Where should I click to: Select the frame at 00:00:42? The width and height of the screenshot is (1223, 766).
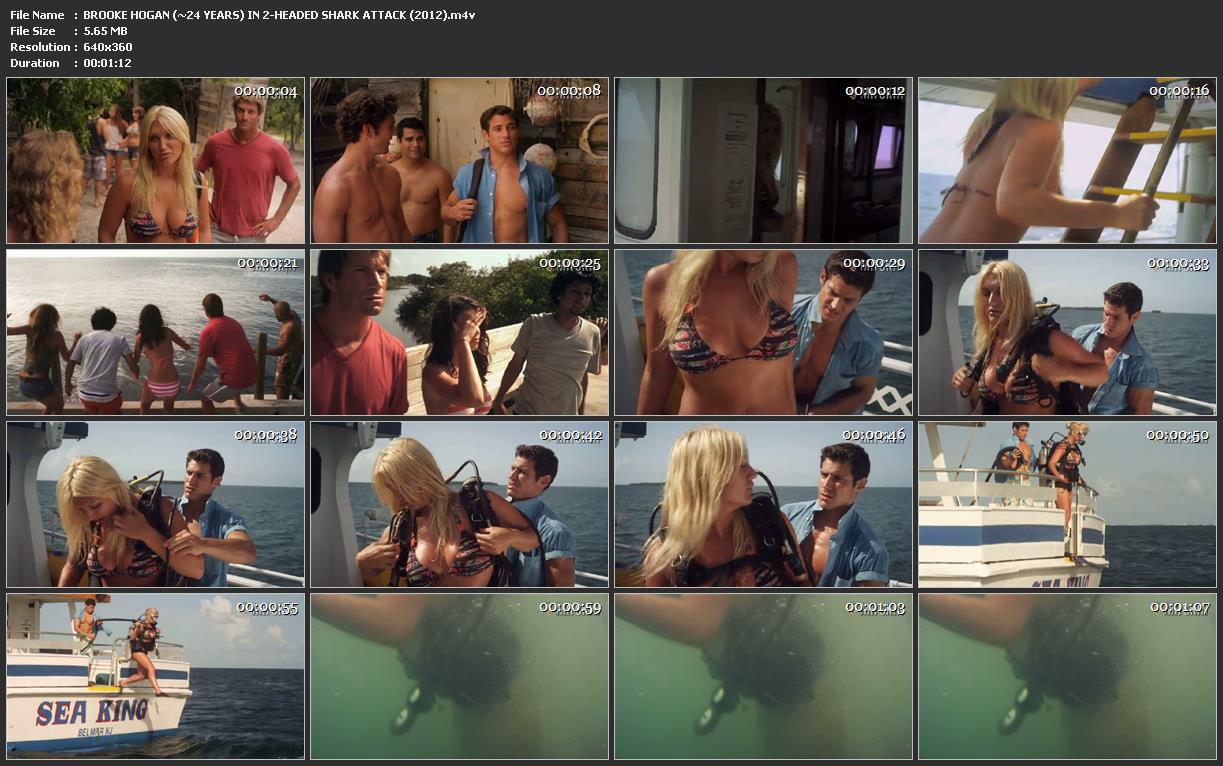point(459,504)
